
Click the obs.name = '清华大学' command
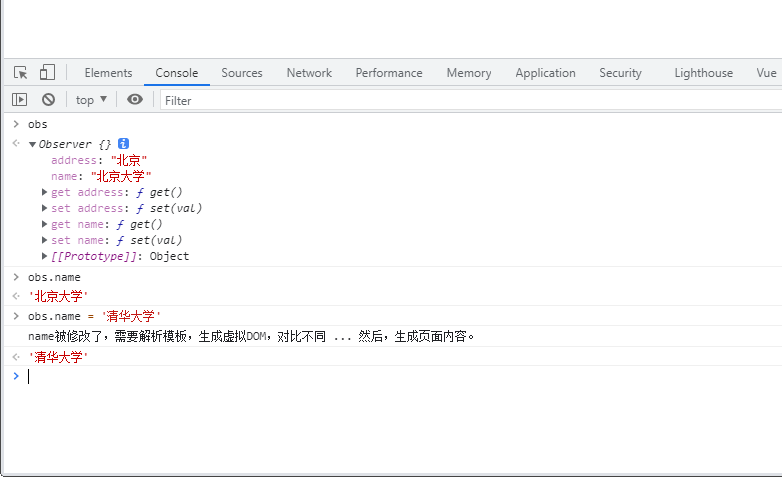pyautogui.click(x=94, y=316)
